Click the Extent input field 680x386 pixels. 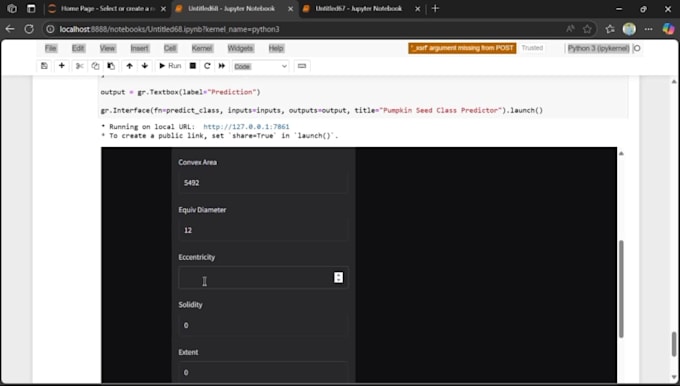click(263, 372)
